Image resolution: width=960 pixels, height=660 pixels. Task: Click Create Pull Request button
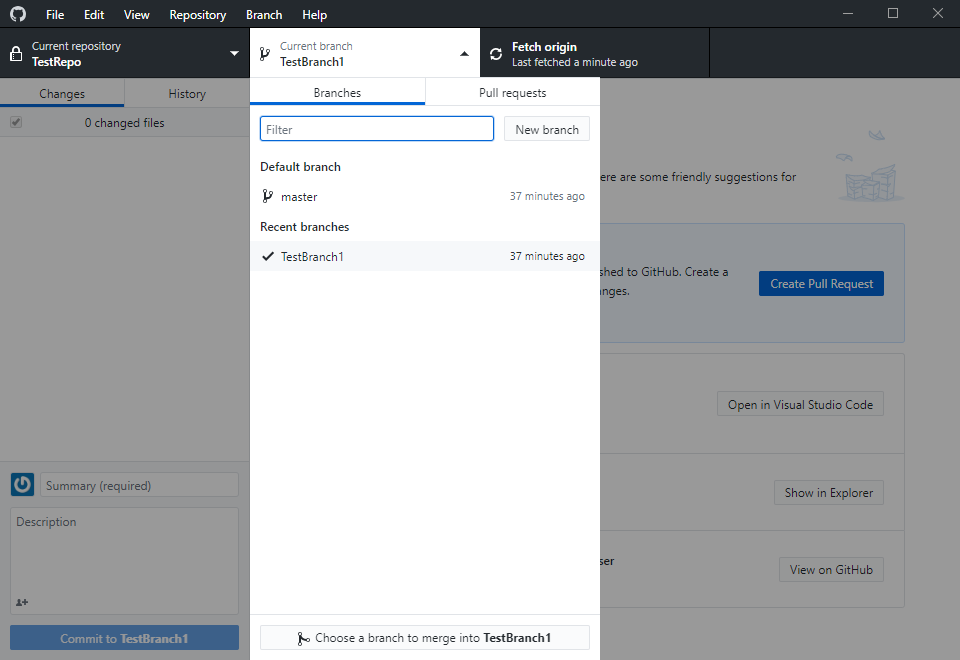(821, 283)
